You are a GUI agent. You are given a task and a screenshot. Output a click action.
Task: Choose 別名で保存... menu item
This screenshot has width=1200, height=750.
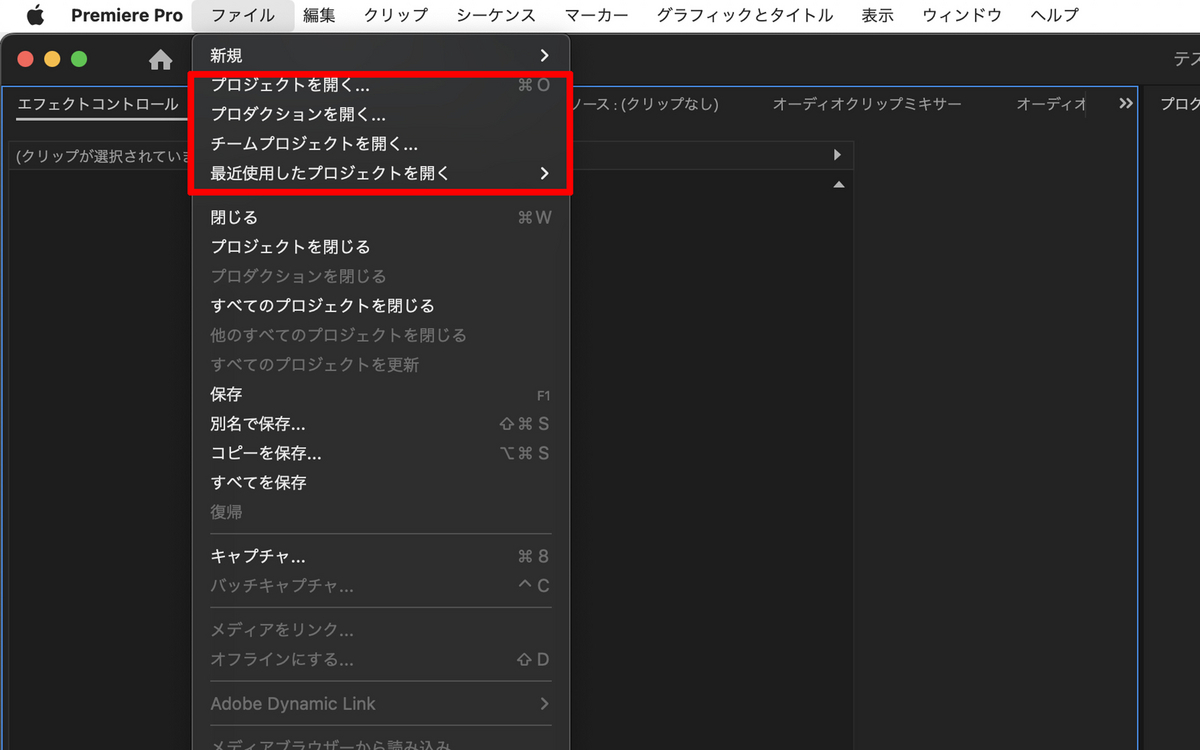coord(380,424)
